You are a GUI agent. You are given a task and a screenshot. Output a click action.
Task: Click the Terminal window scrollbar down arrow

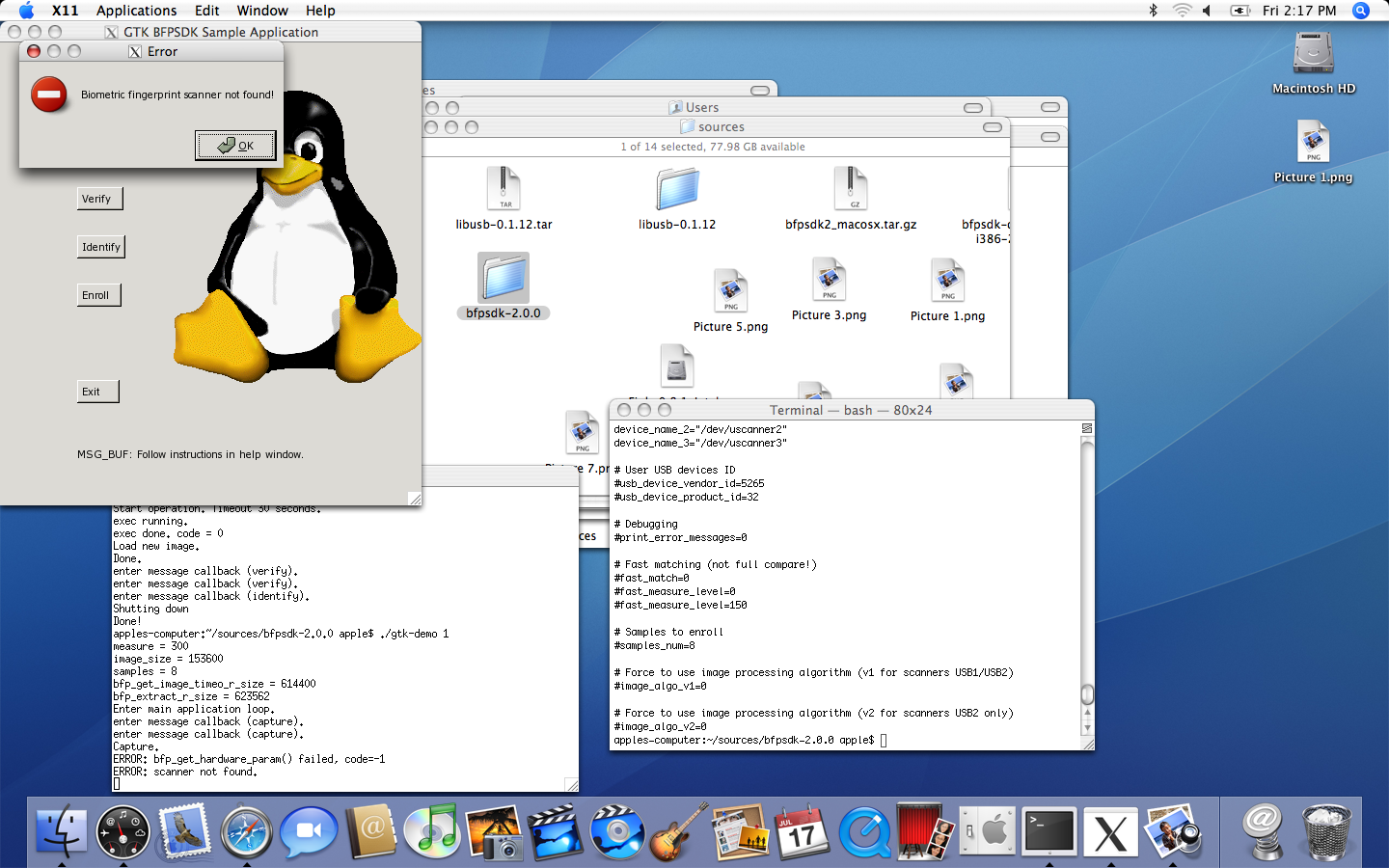[1087, 729]
